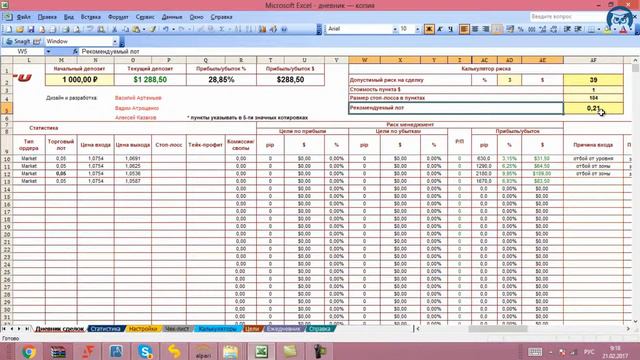Open the Правка menu

pos(47,17)
